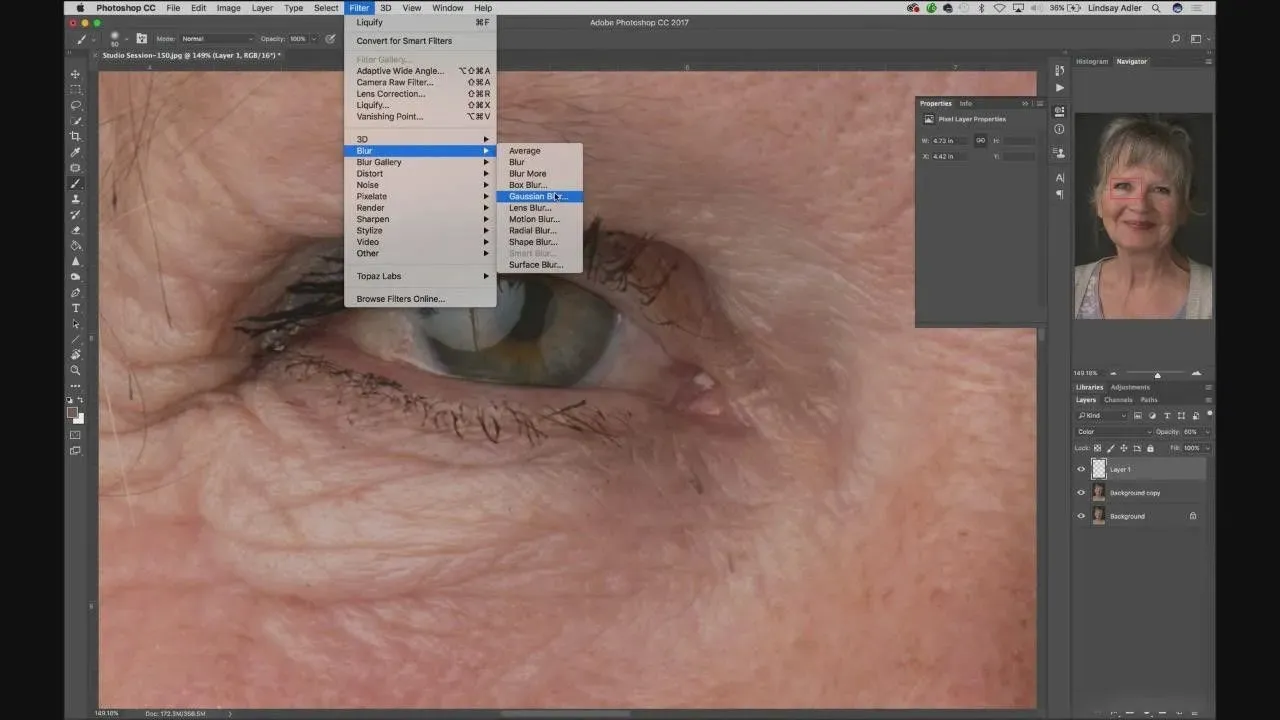Select the Move tool
This screenshot has width=1280, height=720.
tap(75, 74)
